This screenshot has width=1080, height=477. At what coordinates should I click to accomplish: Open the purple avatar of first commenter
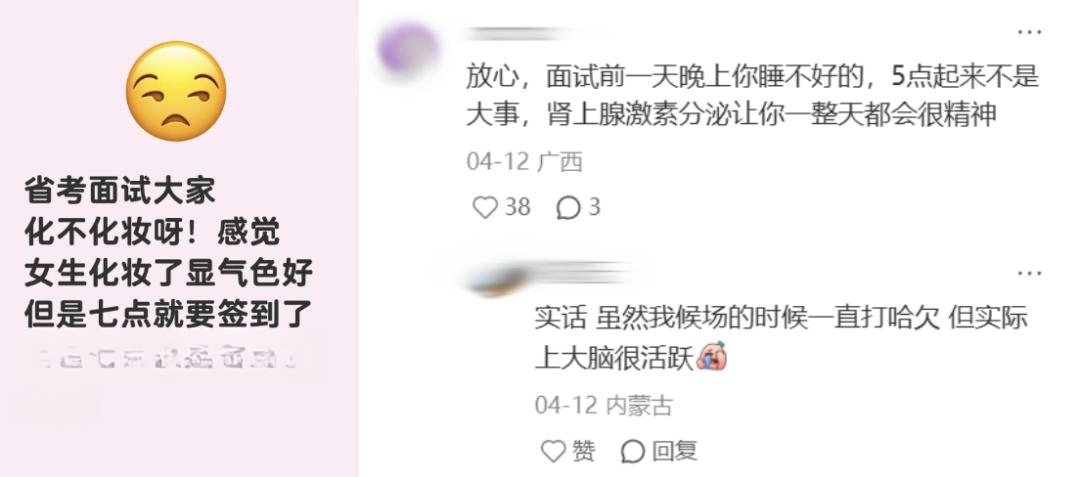[x=408, y=49]
